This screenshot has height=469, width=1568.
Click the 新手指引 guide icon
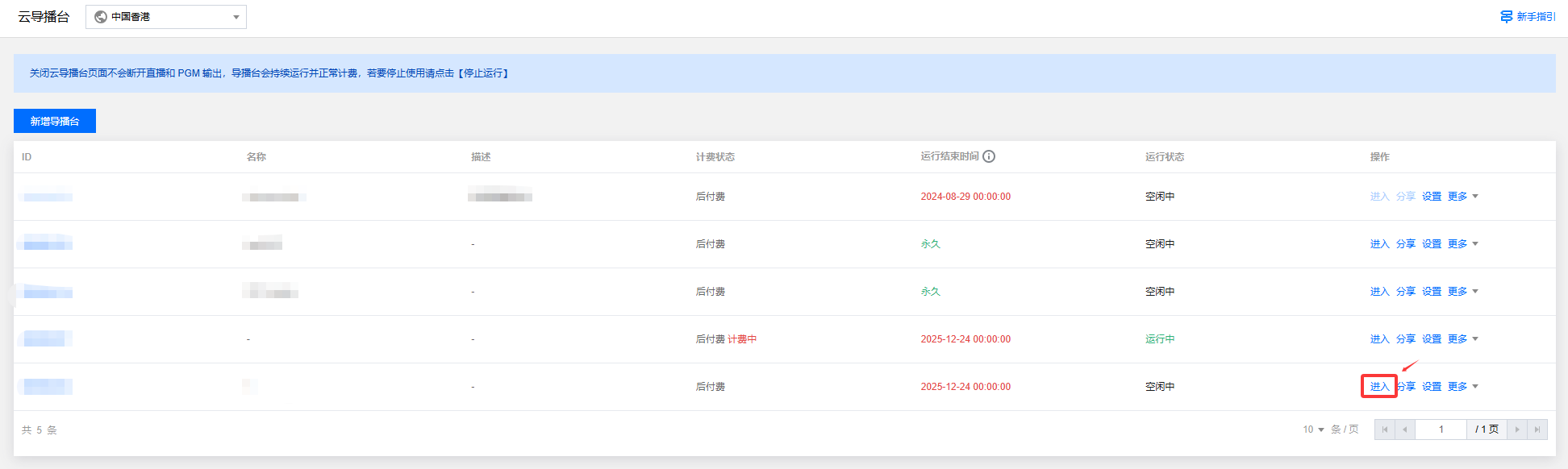click(1506, 17)
